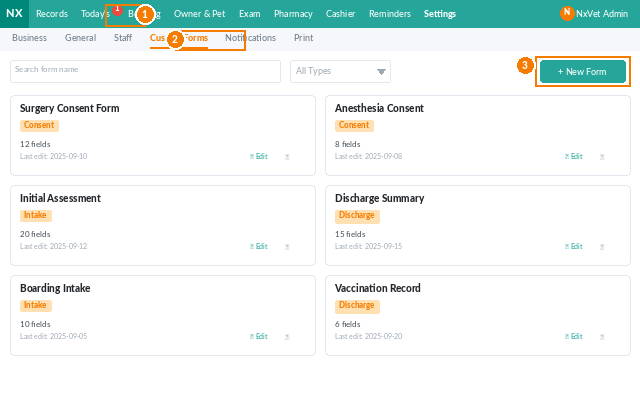
Task: Select the Settings nav item
Action: (x=440, y=14)
